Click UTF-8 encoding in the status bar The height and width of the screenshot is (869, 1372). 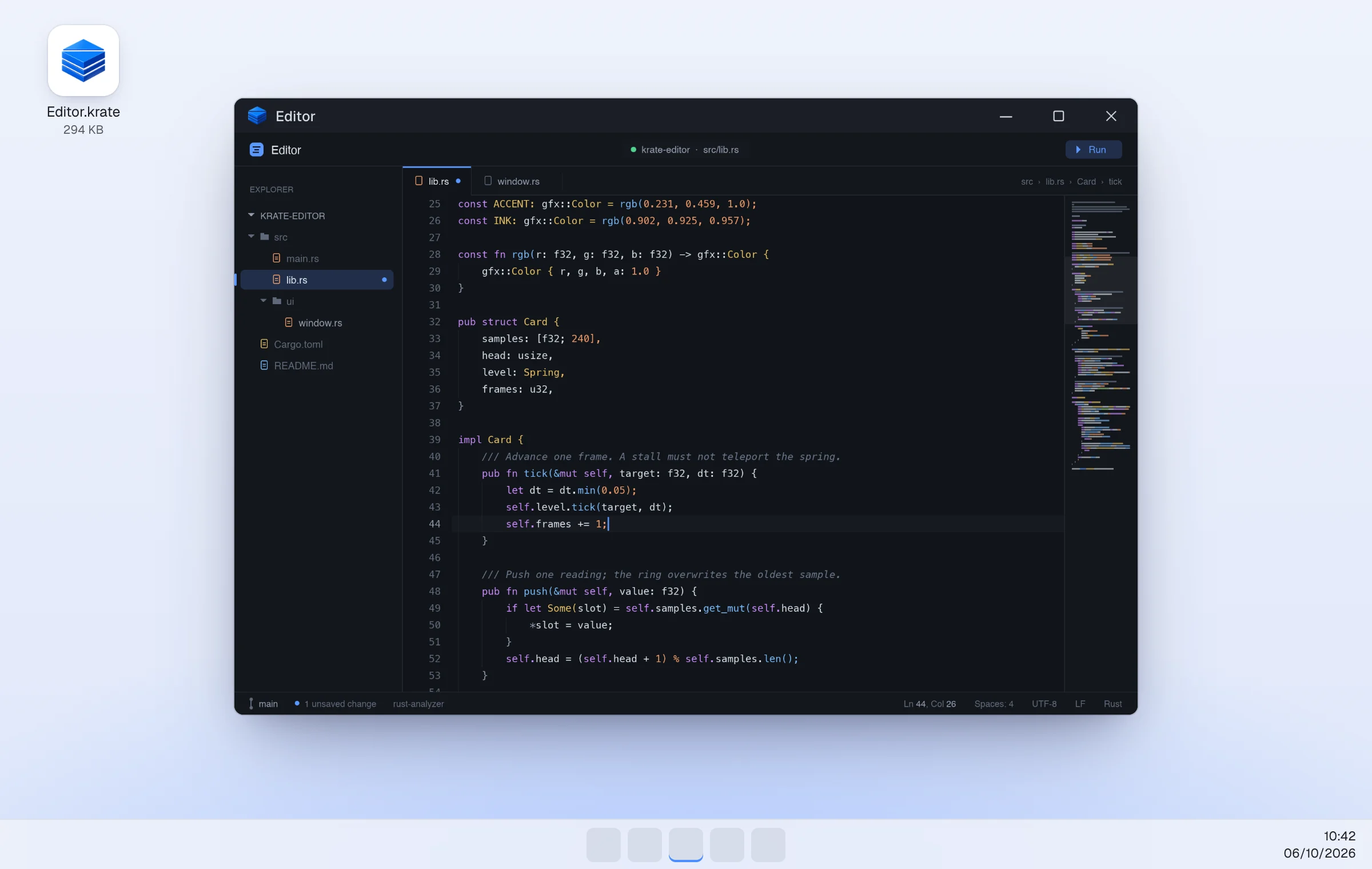pyautogui.click(x=1044, y=704)
